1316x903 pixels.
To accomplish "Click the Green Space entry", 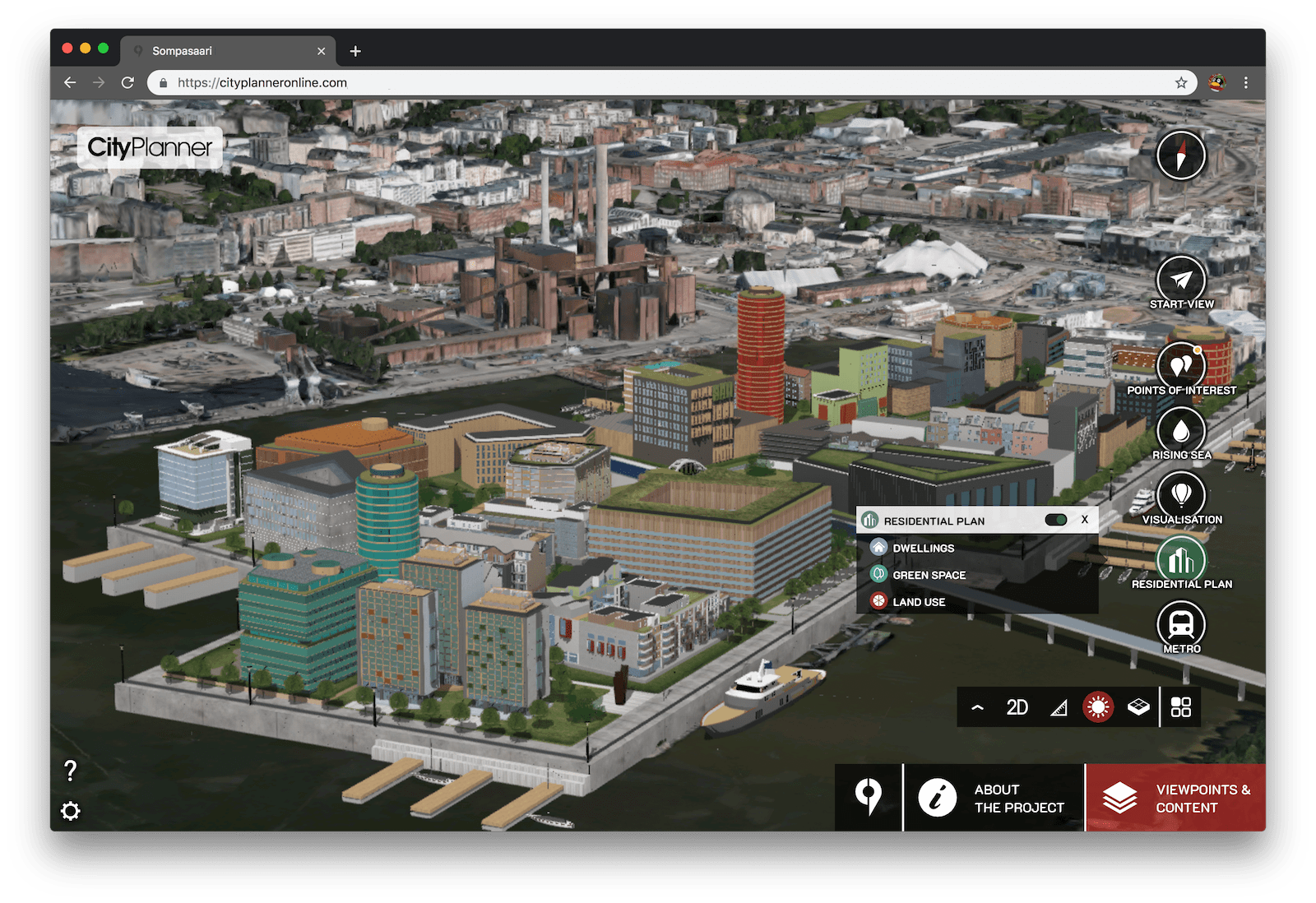I will point(879,574).
